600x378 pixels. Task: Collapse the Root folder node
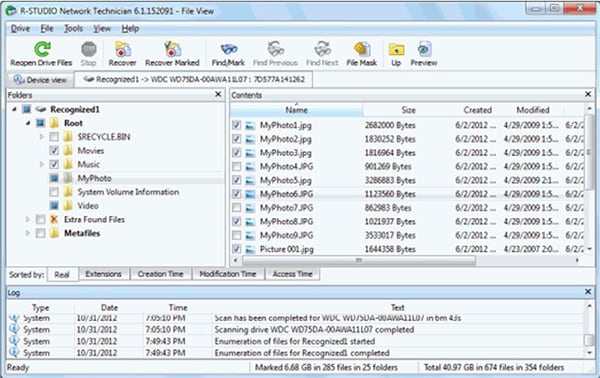click(x=28, y=123)
